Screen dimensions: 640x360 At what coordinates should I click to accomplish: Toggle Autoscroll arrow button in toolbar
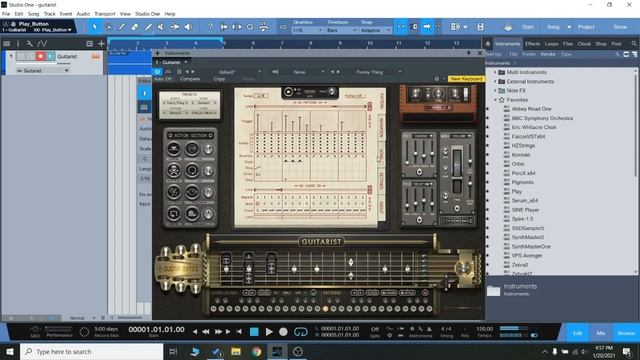(x=427, y=27)
